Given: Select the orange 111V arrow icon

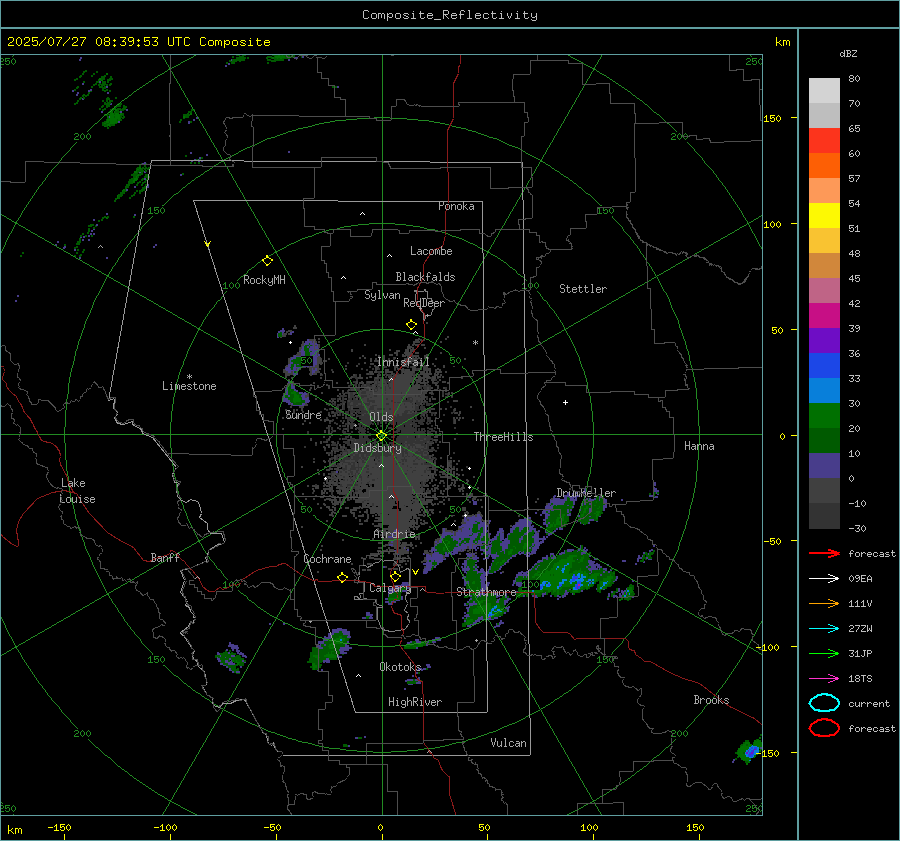Looking at the screenshot, I should pyautogui.click(x=824, y=603).
